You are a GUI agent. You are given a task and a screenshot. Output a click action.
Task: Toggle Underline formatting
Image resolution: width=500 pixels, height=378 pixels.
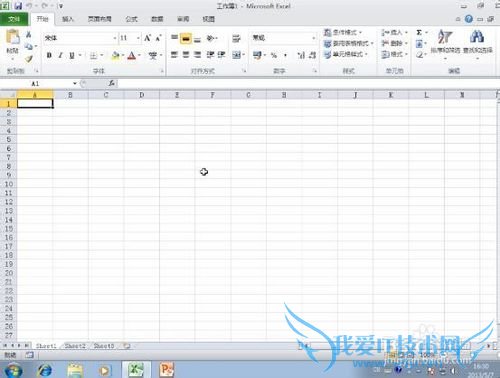pos(72,55)
